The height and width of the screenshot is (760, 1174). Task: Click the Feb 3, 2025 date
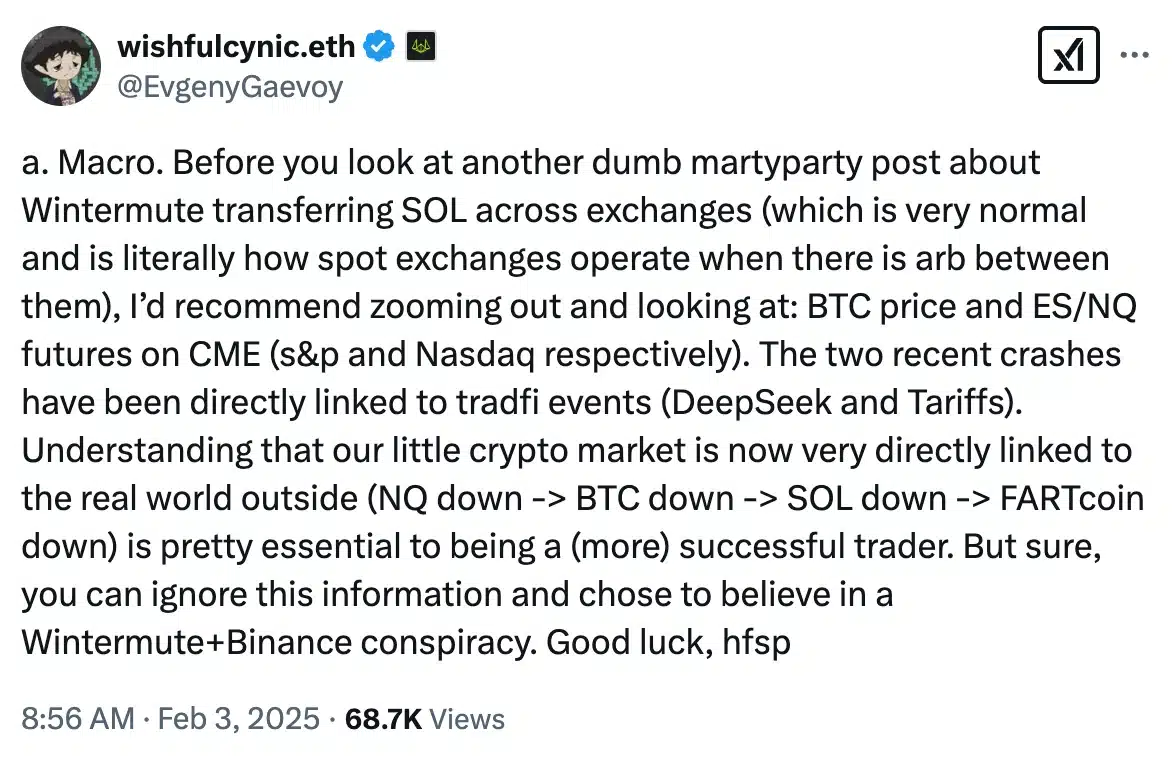click(x=240, y=718)
